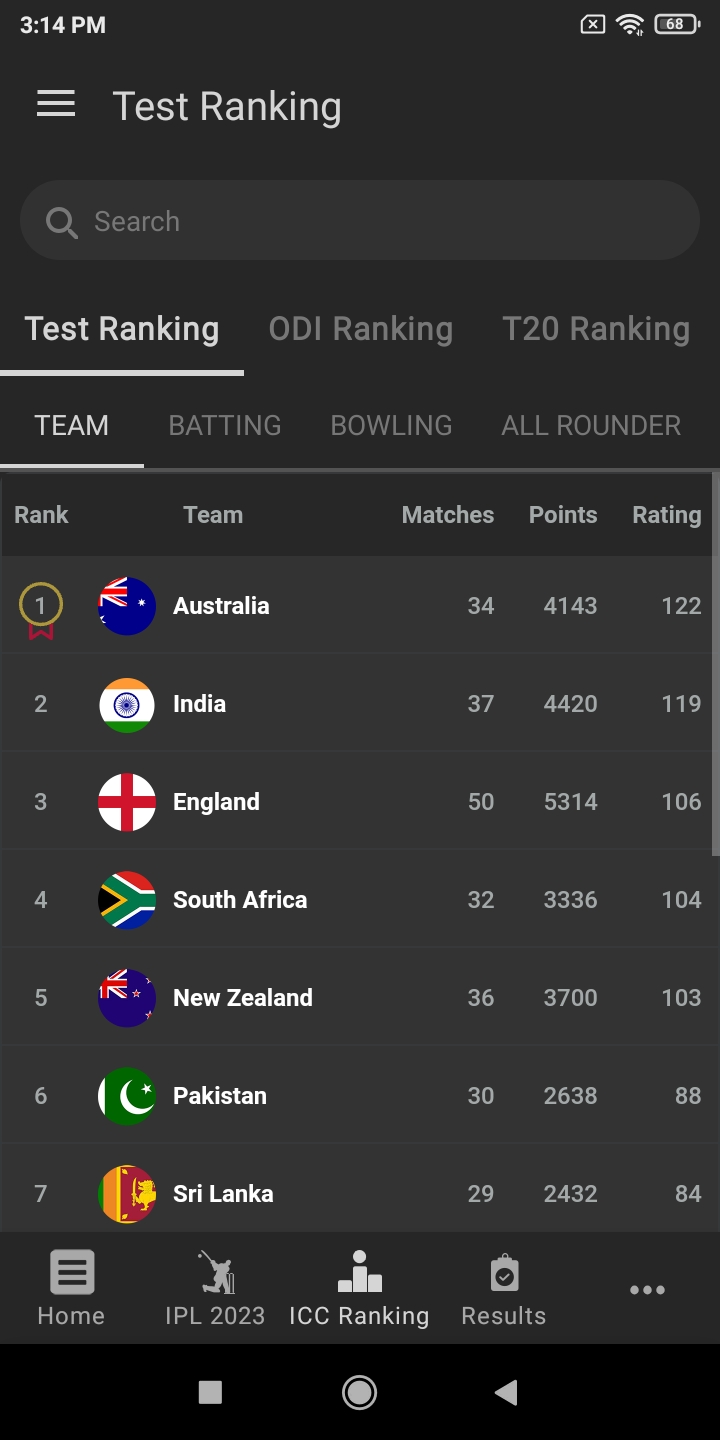This screenshot has width=720, height=1440.
Task: Select the BOWLING sub-tab
Action: (391, 426)
